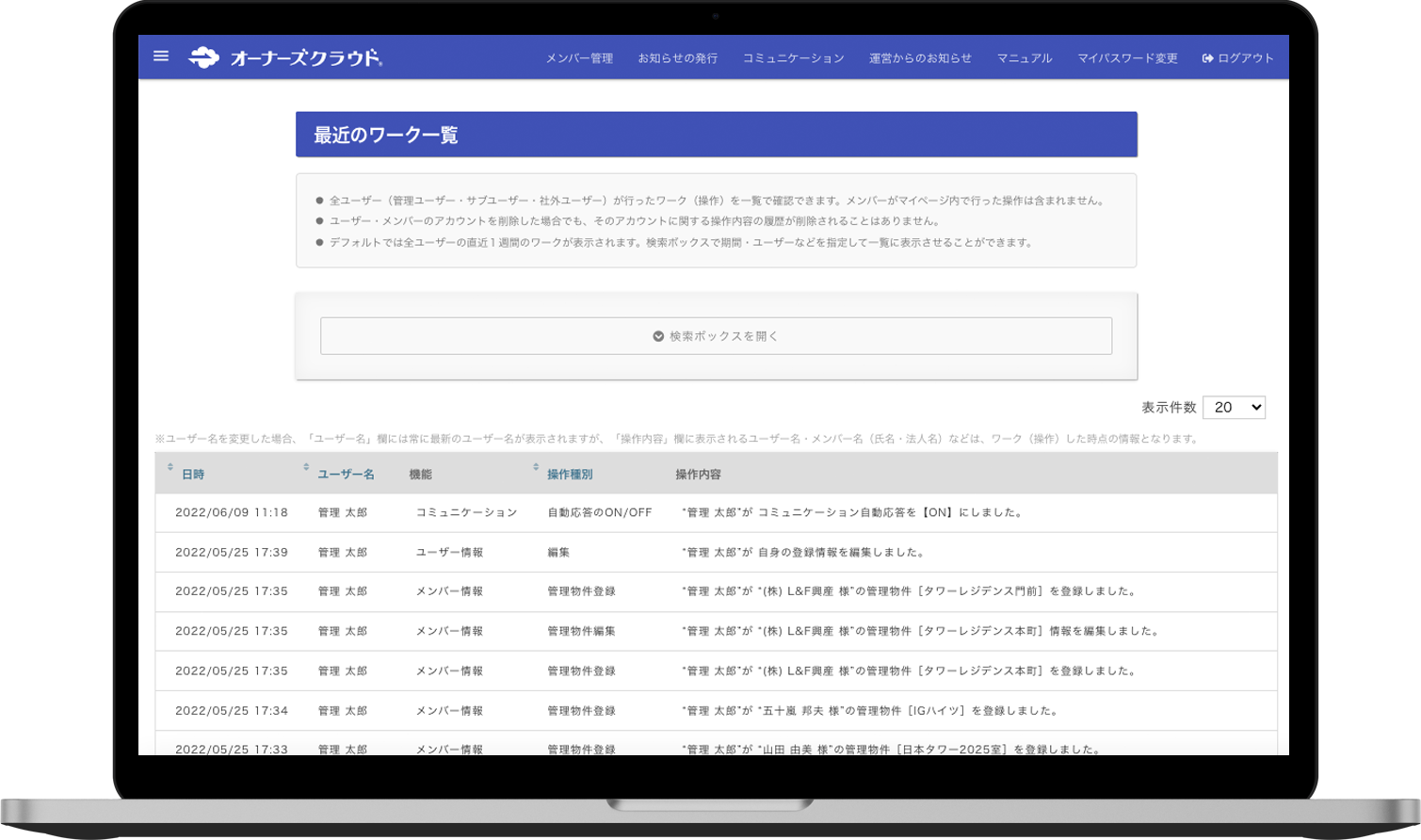Image resolution: width=1421 pixels, height=840 pixels.
Task: Click お知らせの発行 link
Action: [677, 57]
